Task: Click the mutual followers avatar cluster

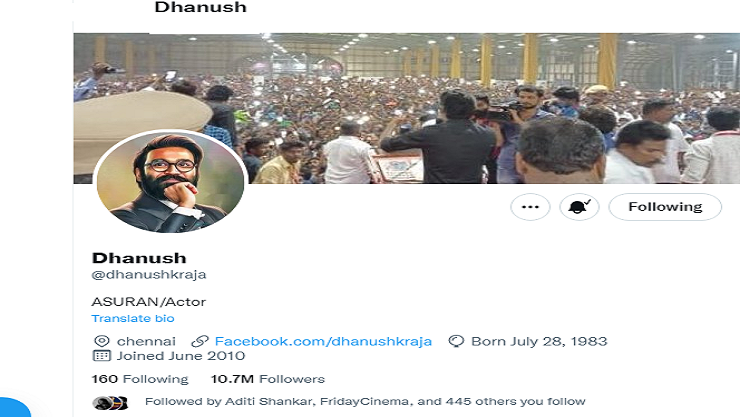Action: (110, 403)
